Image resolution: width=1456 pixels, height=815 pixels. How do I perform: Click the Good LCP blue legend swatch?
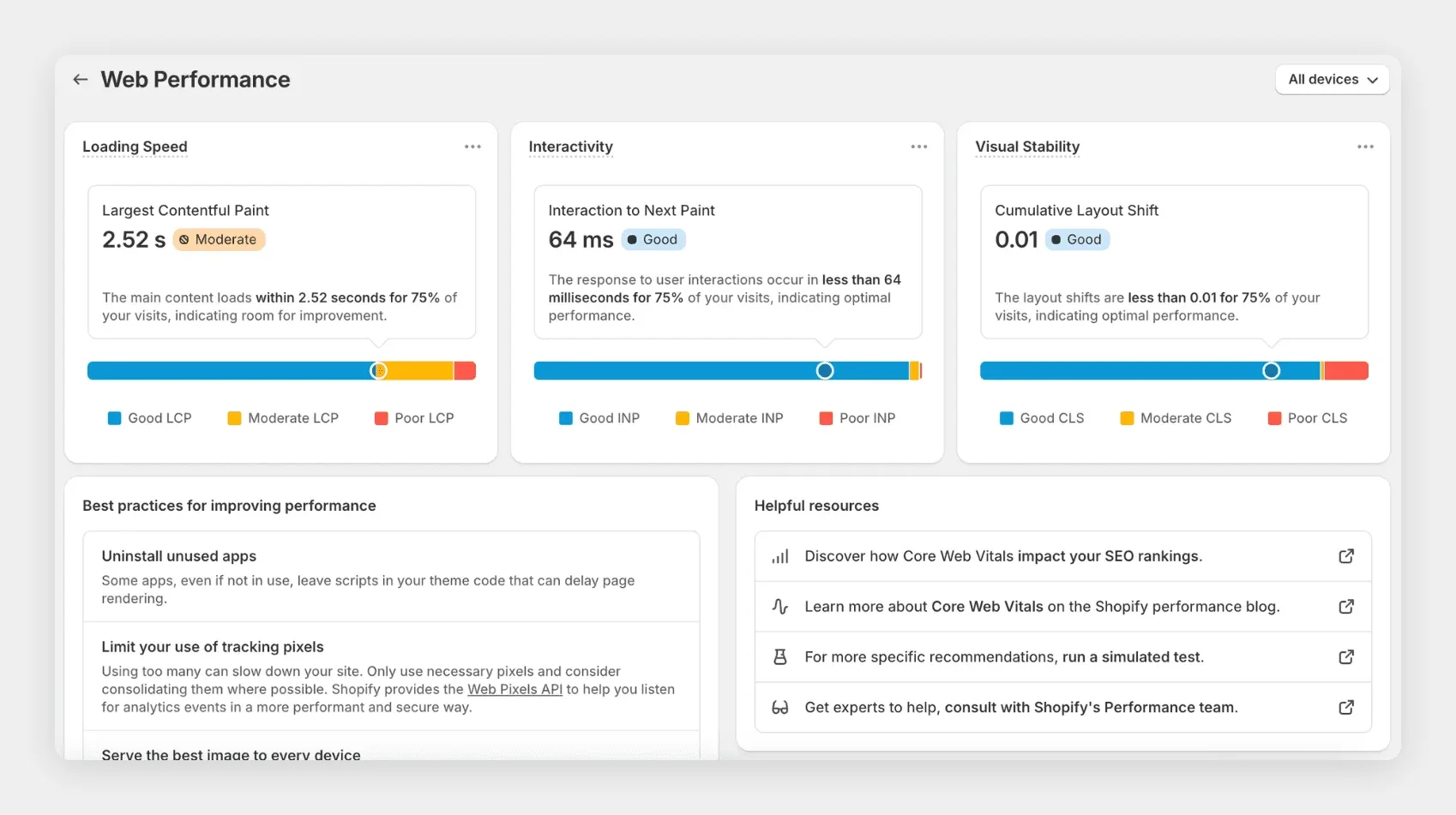114,418
